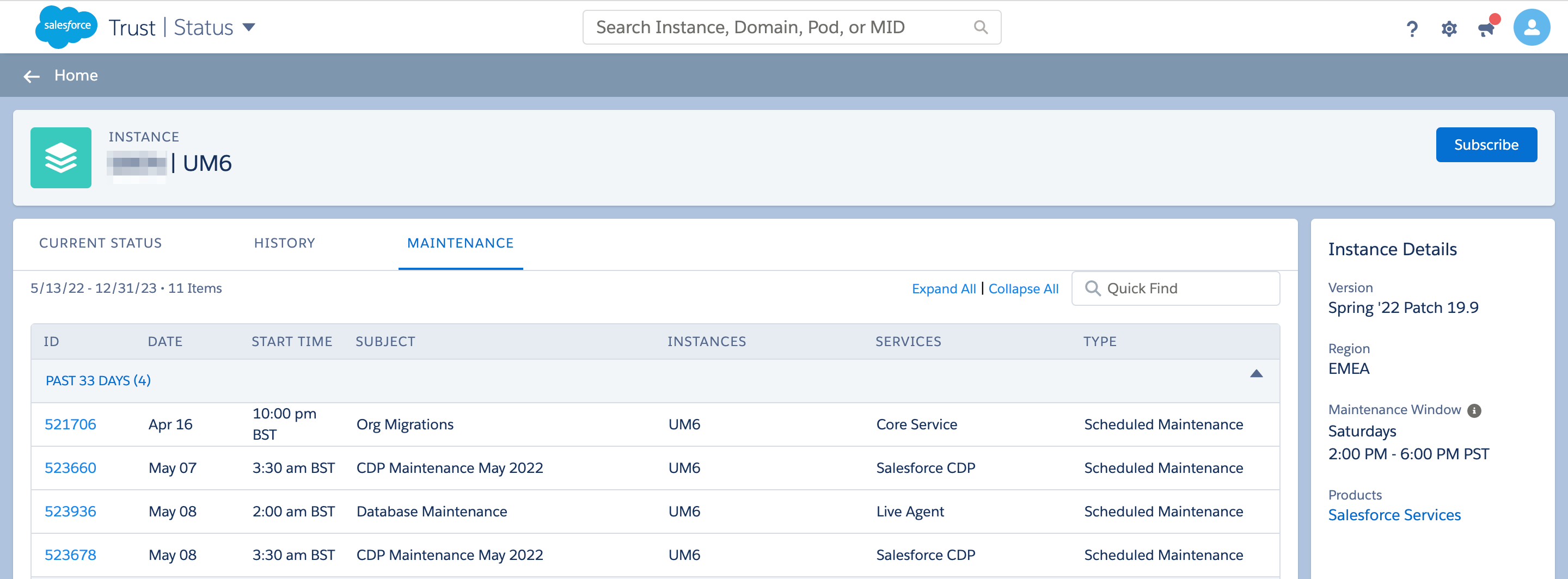
Task: Focus the Quick Find input
Action: [1175, 288]
